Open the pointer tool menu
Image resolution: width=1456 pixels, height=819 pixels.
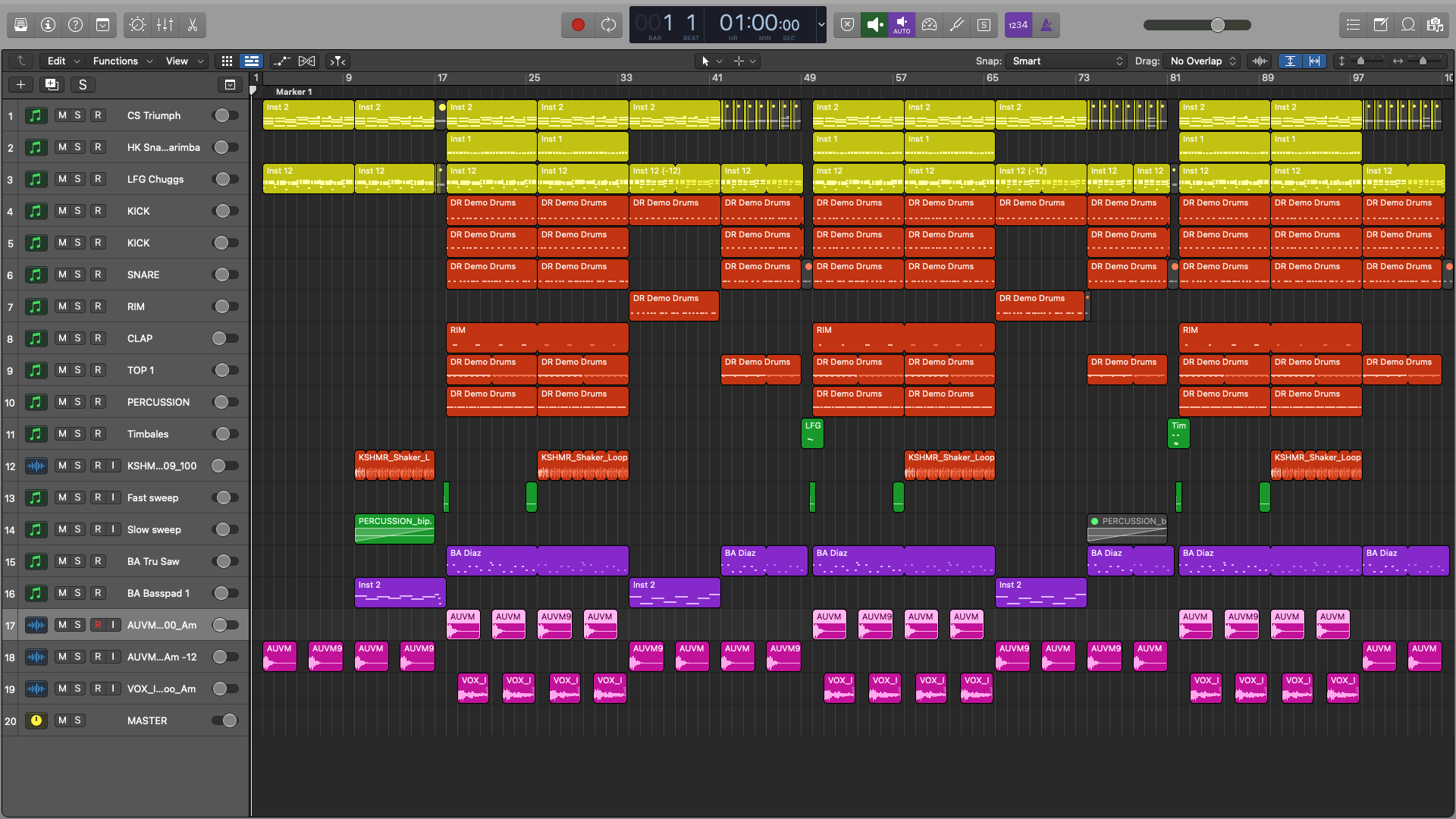[711, 61]
